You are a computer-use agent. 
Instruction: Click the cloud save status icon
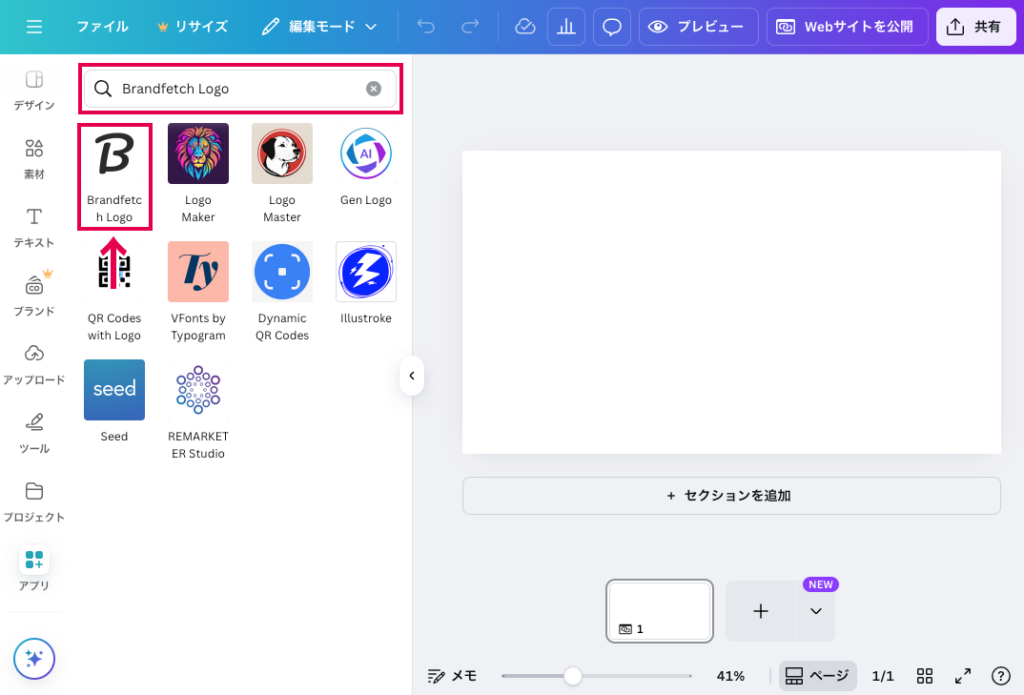pyautogui.click(x=525, y=27)
